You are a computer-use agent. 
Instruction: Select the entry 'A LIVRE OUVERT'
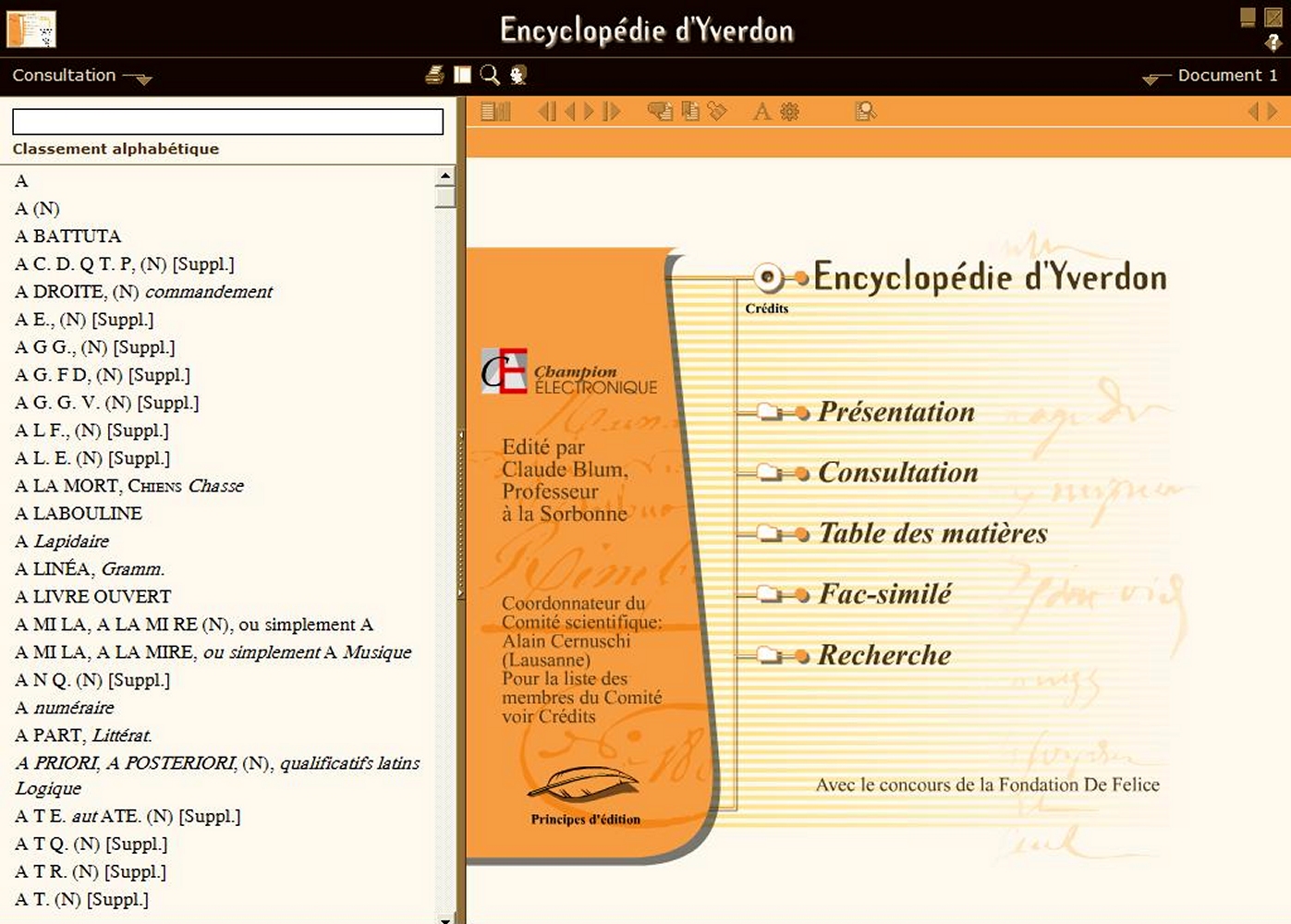point(93,597)
